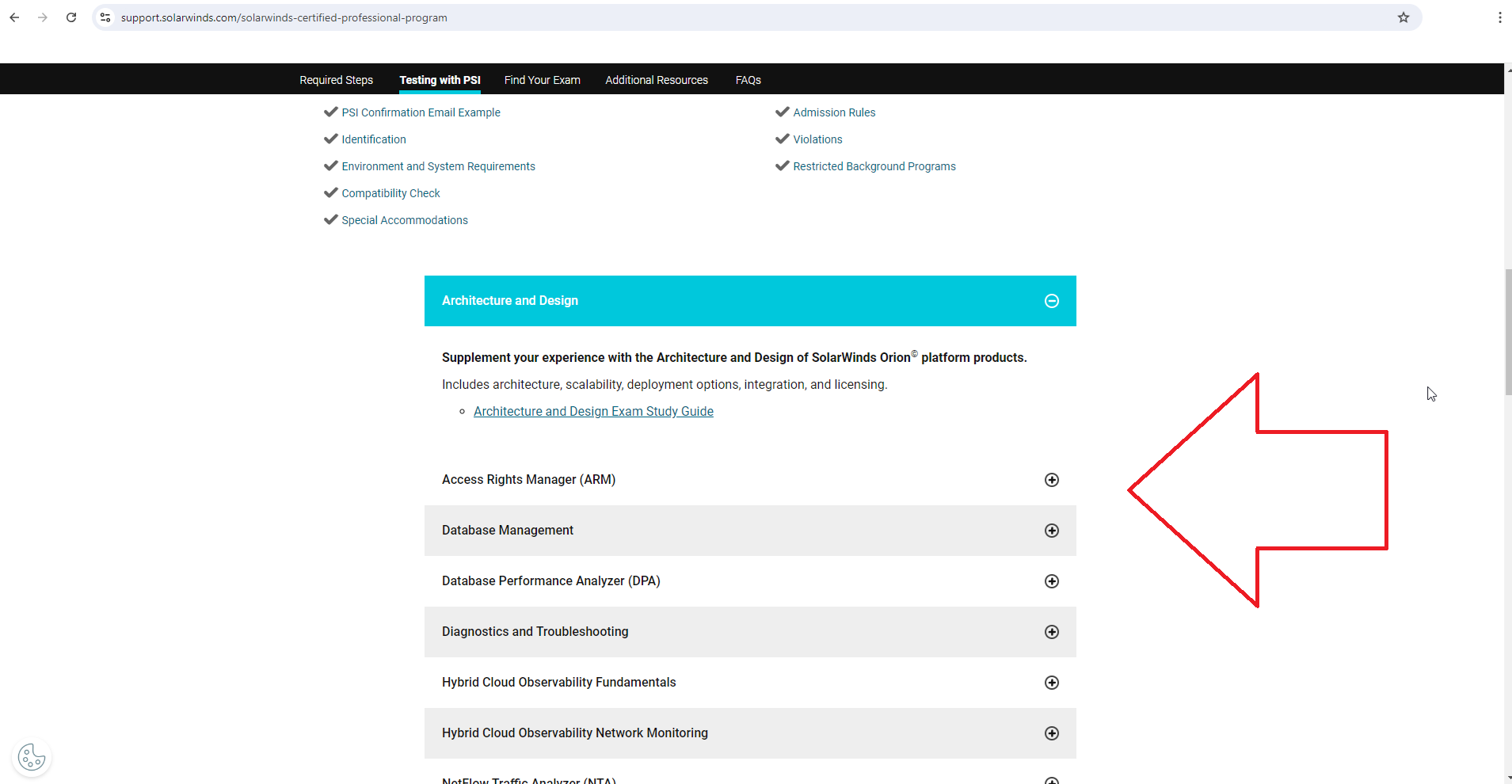Open Restricted Background Programs link

pos(874,166)
